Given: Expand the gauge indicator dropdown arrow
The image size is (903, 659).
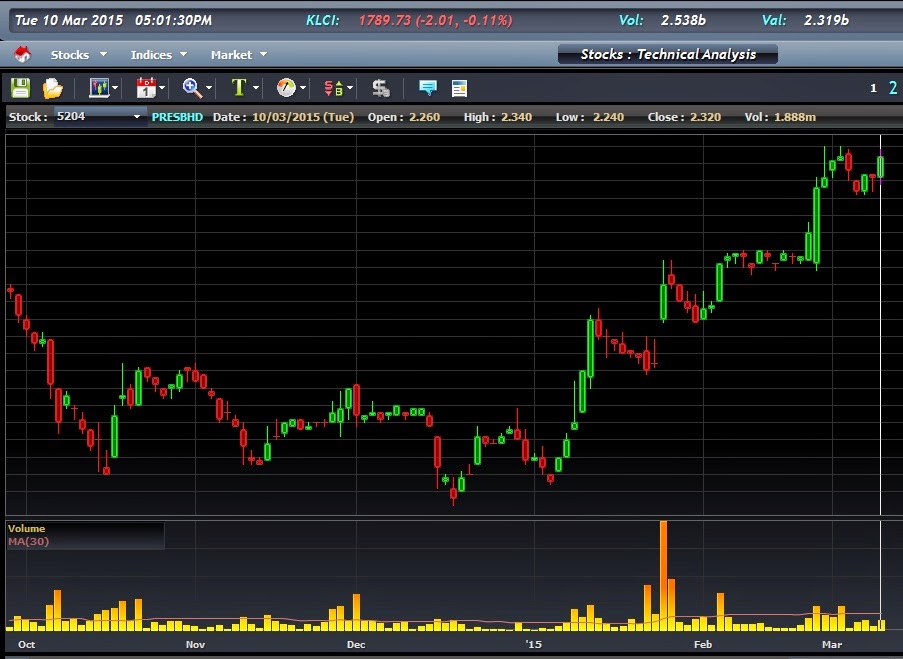Looking at the screenshot, I should point(303,88).
